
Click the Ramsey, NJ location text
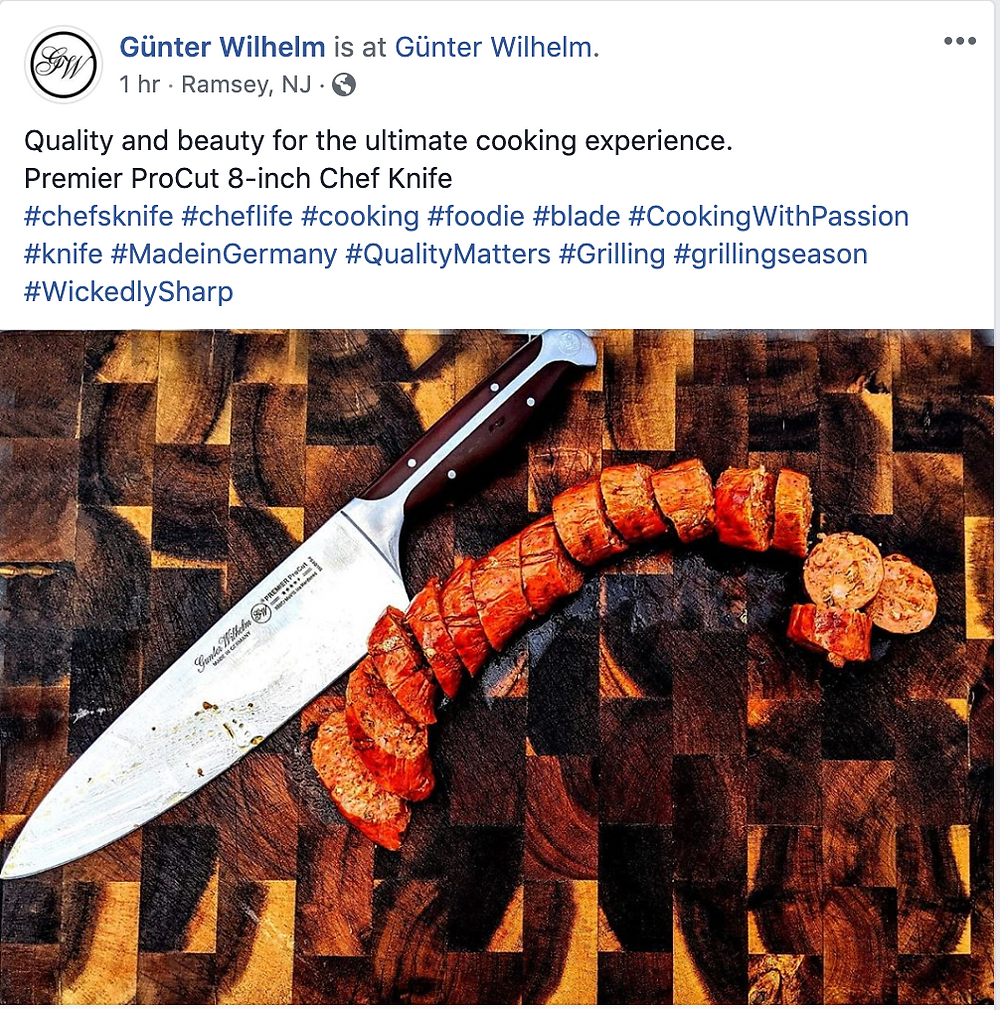click(246, 84)
